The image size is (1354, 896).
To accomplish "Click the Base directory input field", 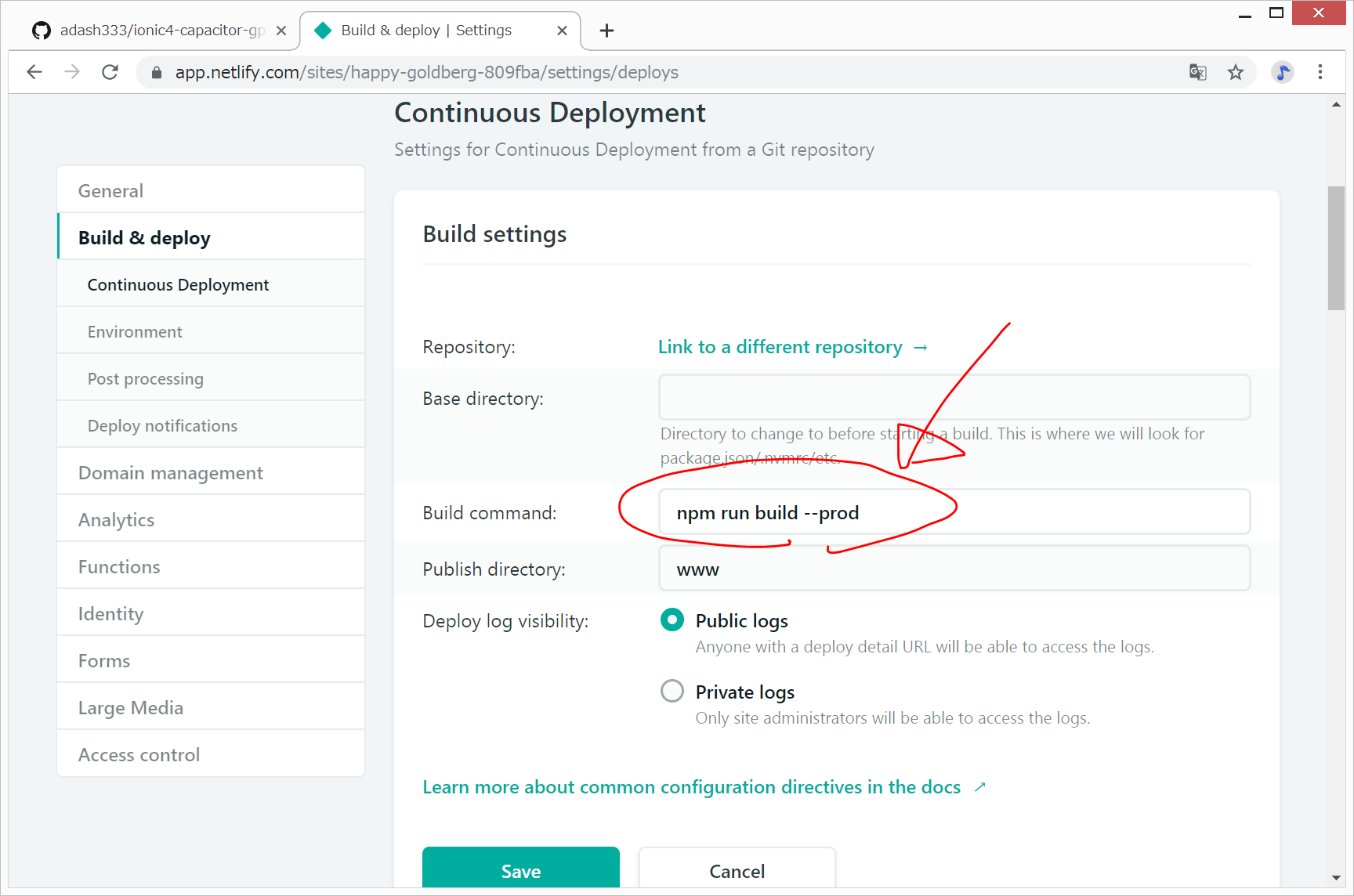I will pos(954,397).
